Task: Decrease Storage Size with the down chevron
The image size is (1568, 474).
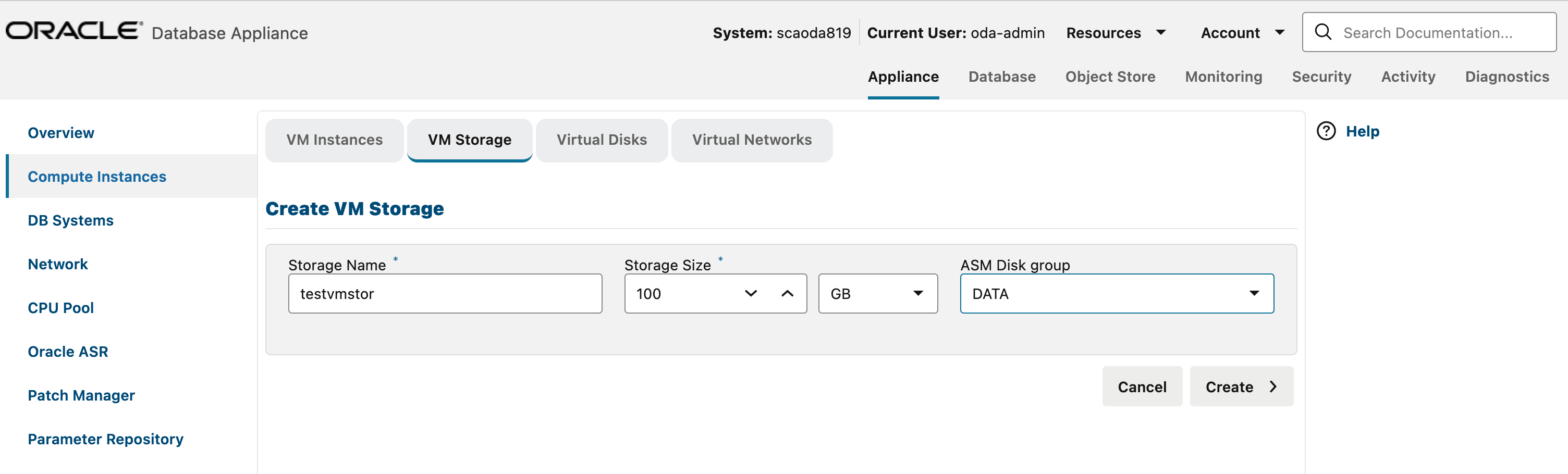Action: pos(751,293)
